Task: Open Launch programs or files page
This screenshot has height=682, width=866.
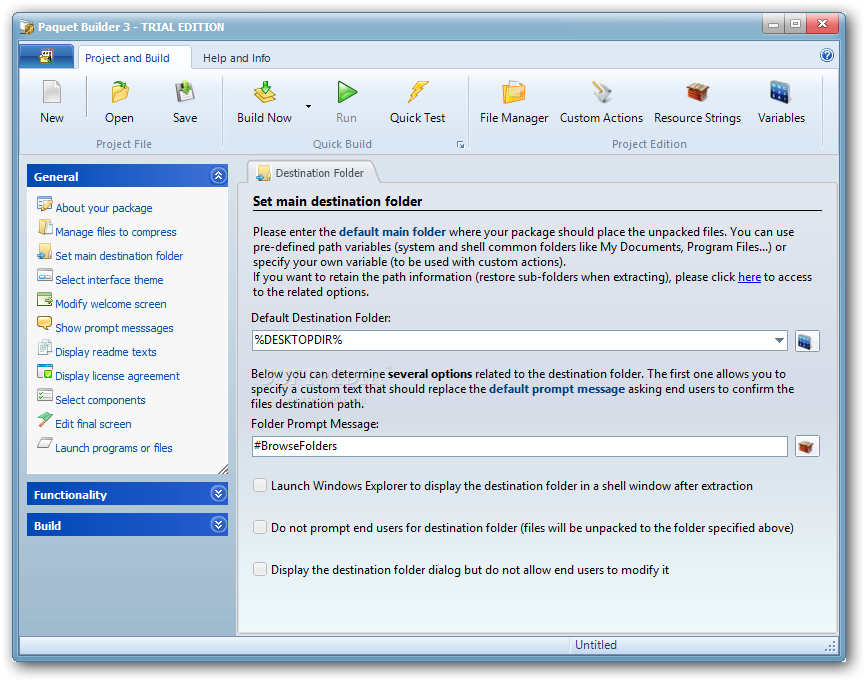Action: point(114,448)
